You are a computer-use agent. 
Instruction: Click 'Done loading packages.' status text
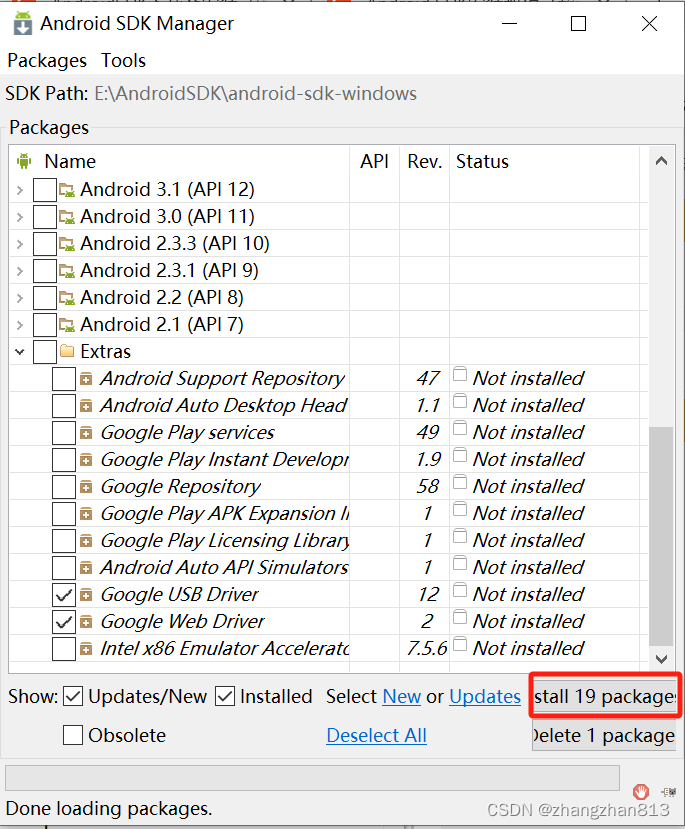pyautogui.click(x=109, y=808)
